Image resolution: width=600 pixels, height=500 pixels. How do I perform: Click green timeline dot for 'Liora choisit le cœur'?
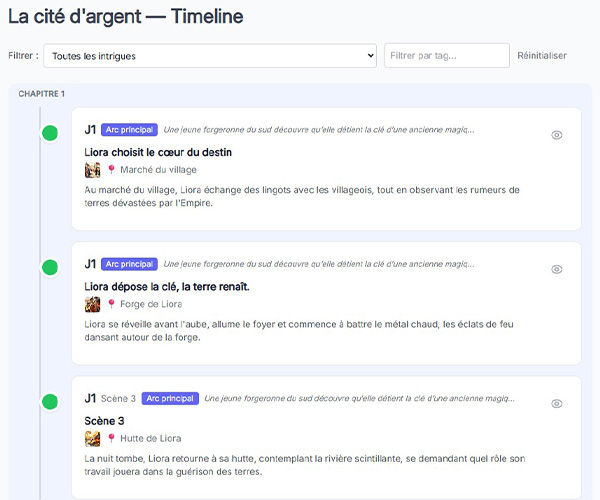pos(50,133)
